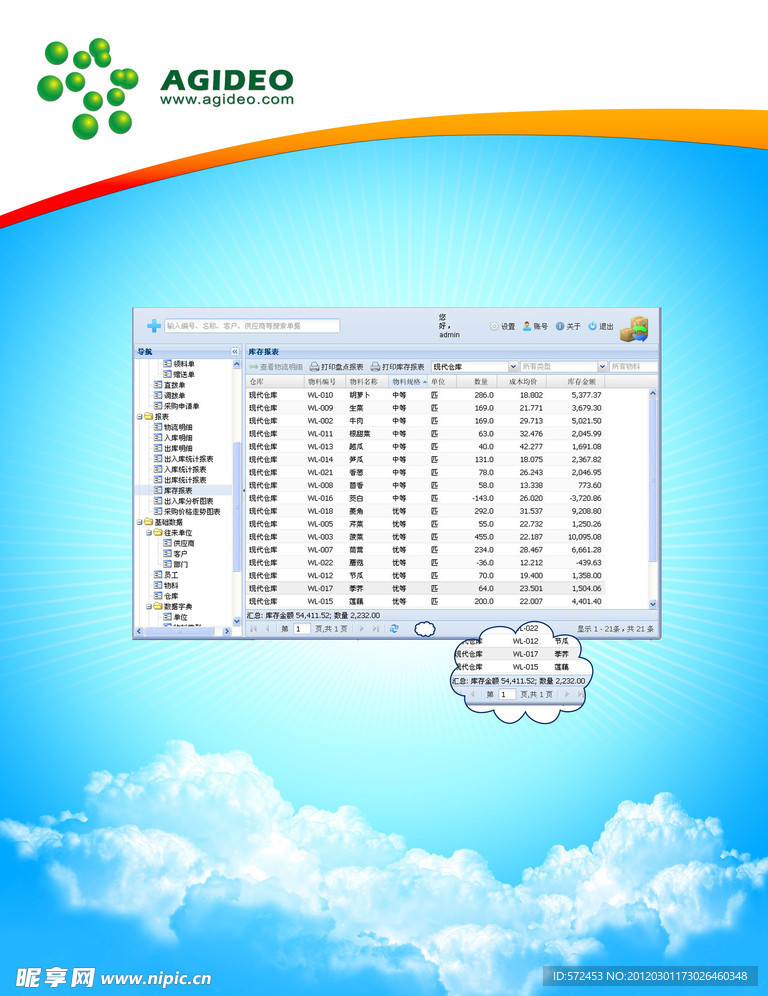Click the About (关于) info icon

pyautogui.click(x=560, y=327)
